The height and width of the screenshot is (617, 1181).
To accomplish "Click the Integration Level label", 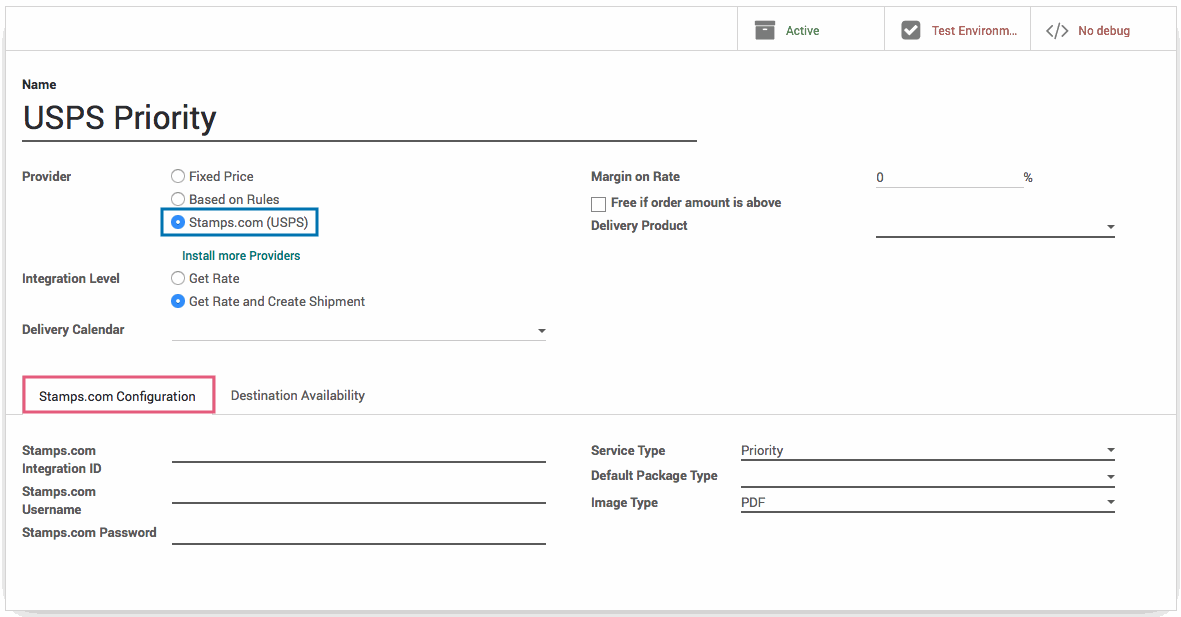I will click(x=71, y=279).
